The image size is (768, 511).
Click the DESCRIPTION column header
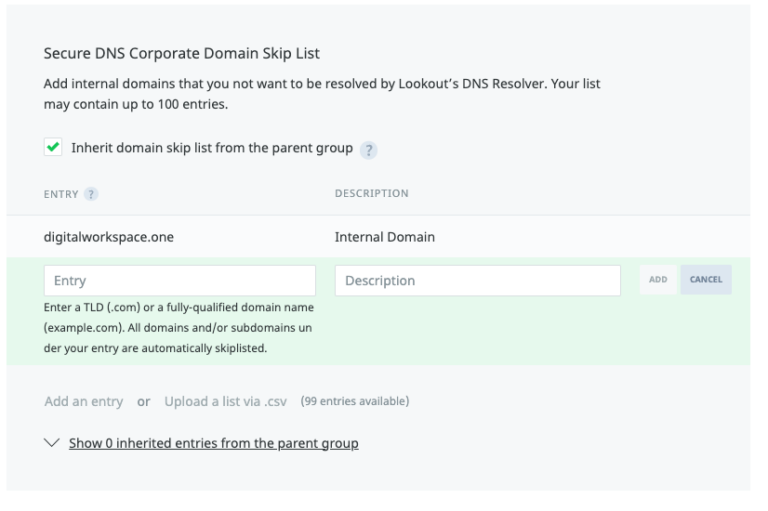pos(371,194)
